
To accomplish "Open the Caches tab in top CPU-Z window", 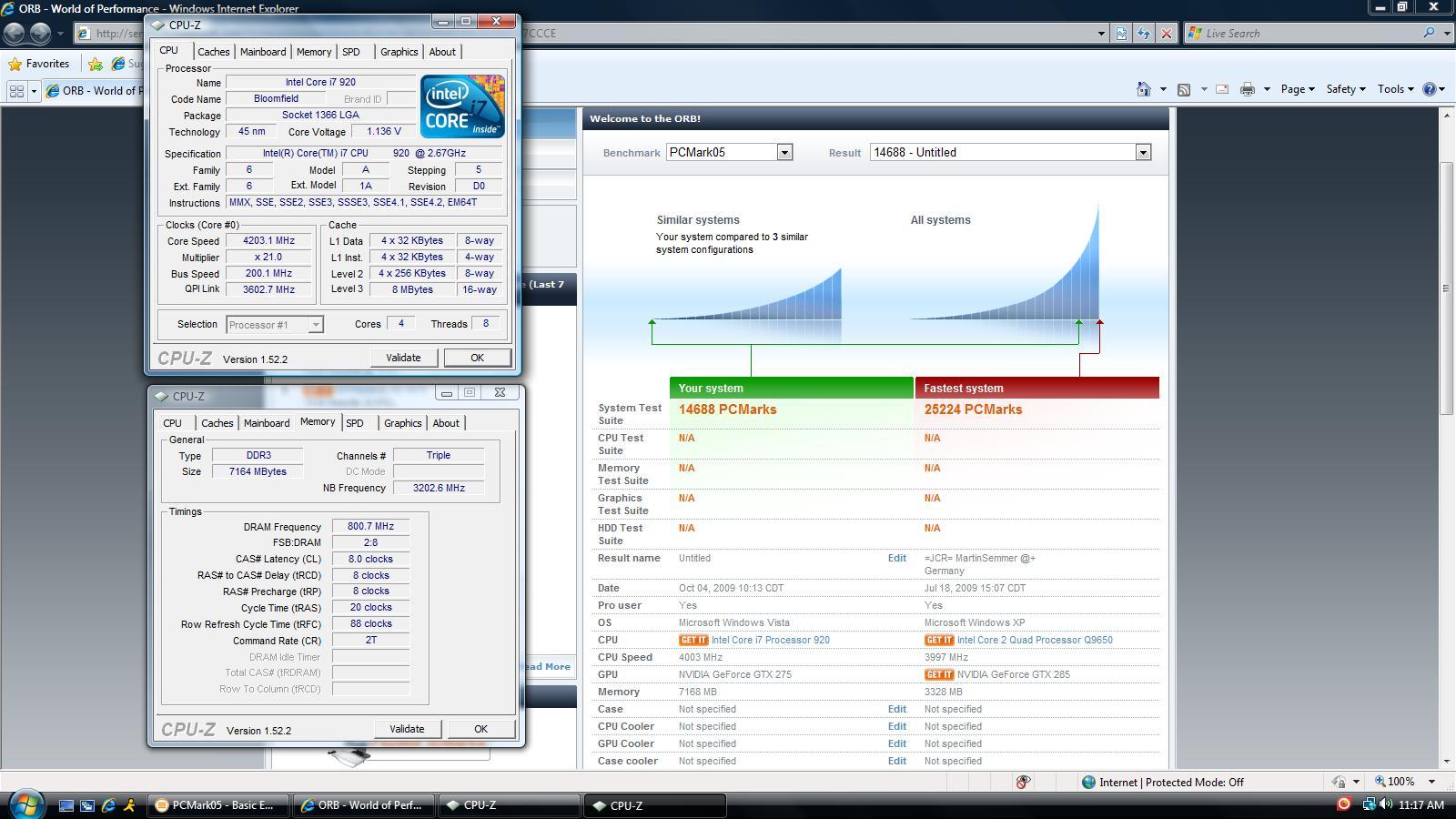I will 214,52.
